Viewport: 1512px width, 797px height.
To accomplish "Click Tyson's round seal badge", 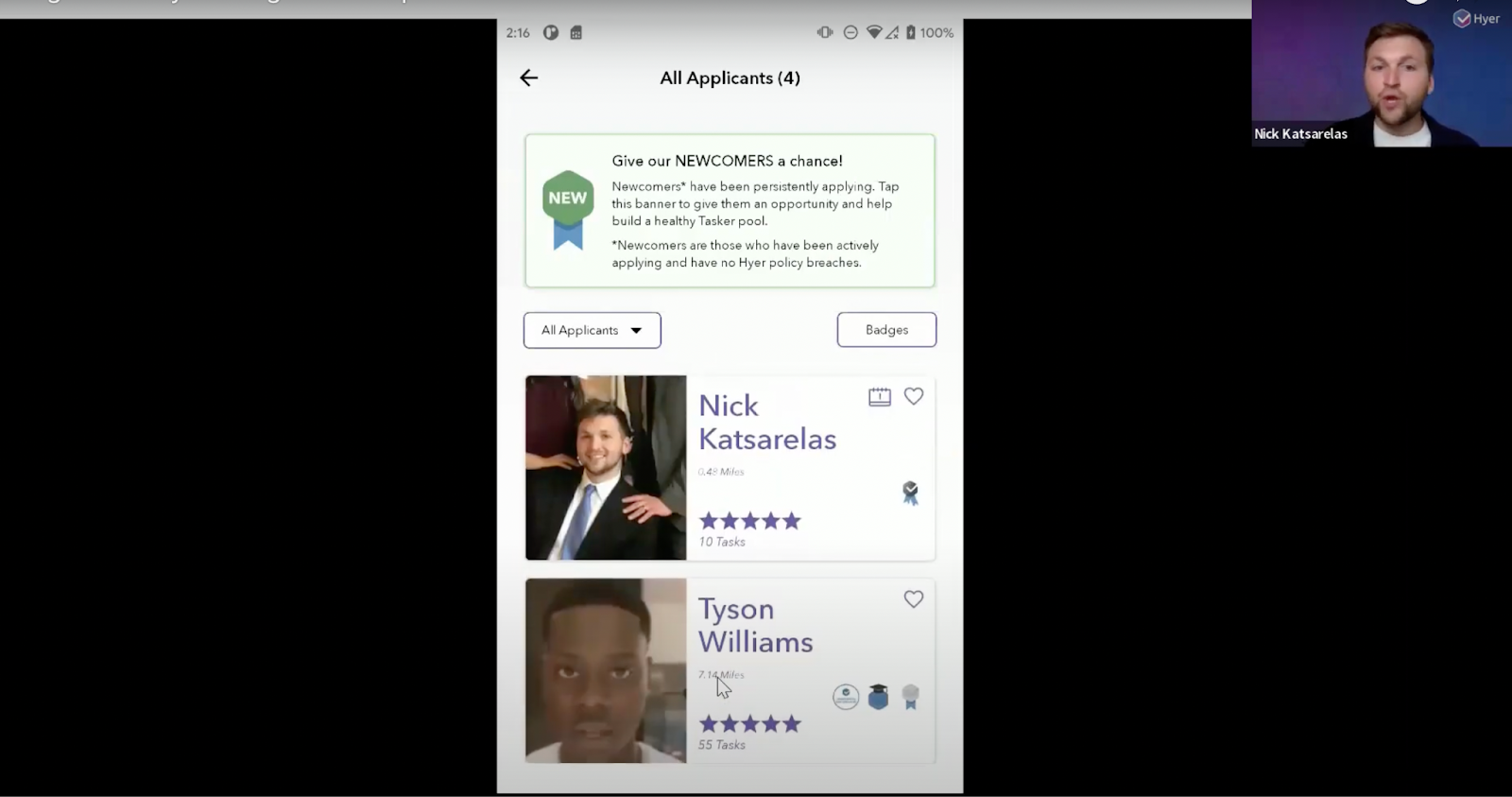I will 846,697.
